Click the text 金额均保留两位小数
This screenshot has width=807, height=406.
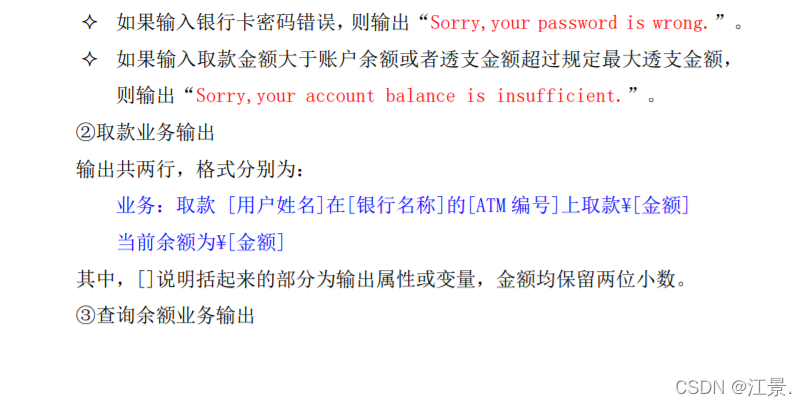(591, 279)
